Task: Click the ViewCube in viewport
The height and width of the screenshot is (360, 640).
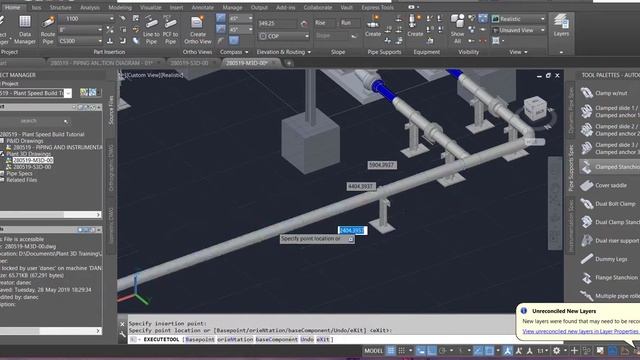Action: [x=534, y=109]
